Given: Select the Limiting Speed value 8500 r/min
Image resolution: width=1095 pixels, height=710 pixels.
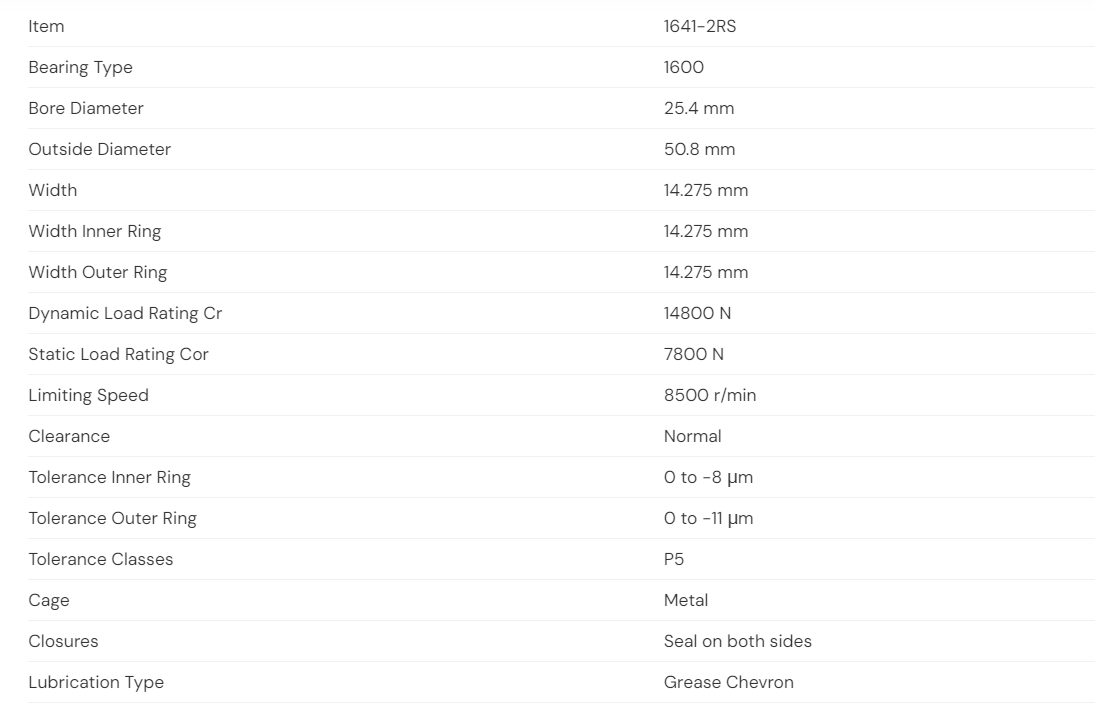Looking at the screenshot, I should point(710,395).
